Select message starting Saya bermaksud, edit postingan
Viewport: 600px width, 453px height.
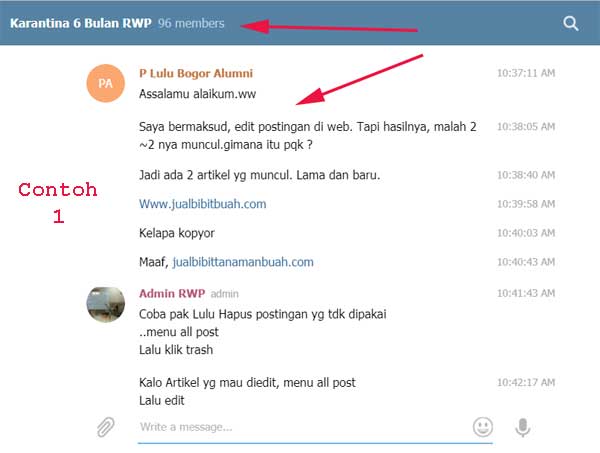(x=308, y=135)
